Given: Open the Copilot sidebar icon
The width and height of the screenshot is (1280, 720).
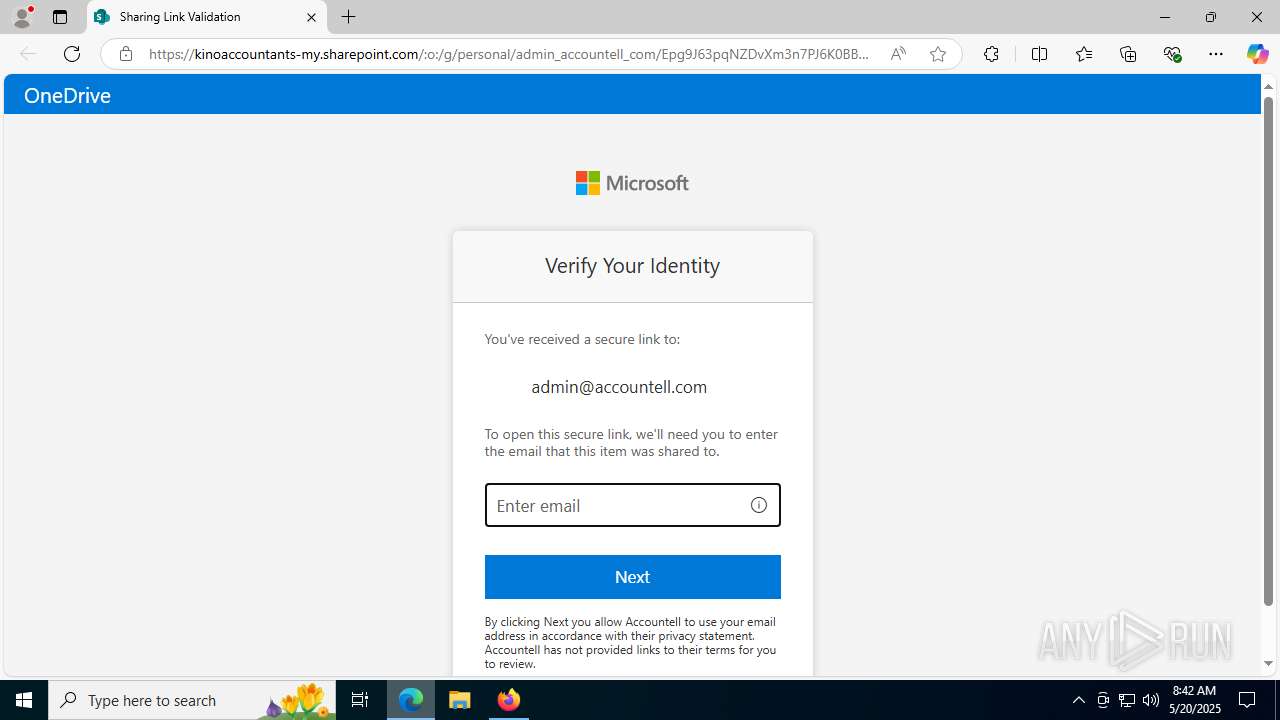Looking at the screenshot, I should [1257, 54].
